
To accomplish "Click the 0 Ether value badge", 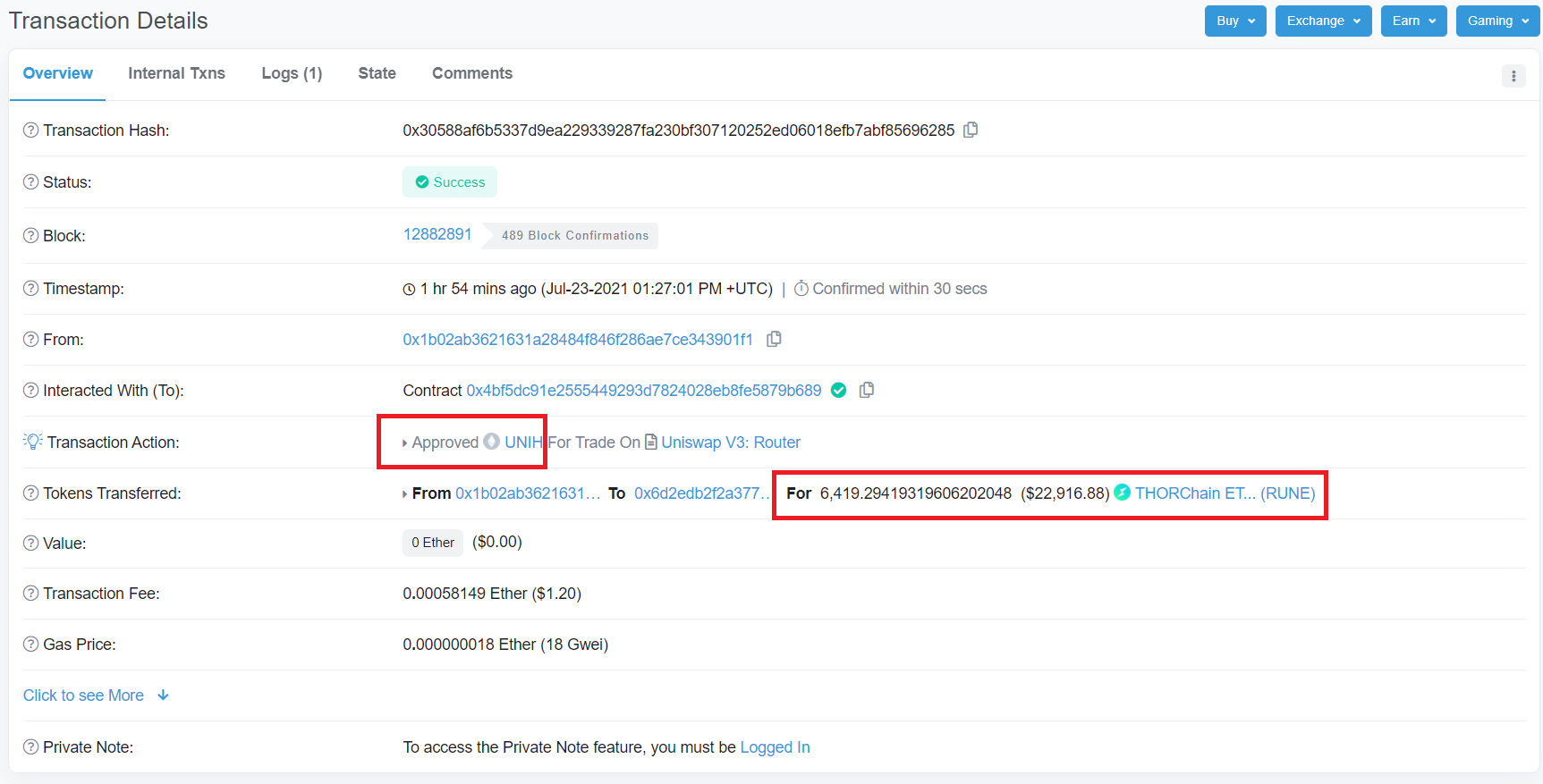I will click(433, 543).
